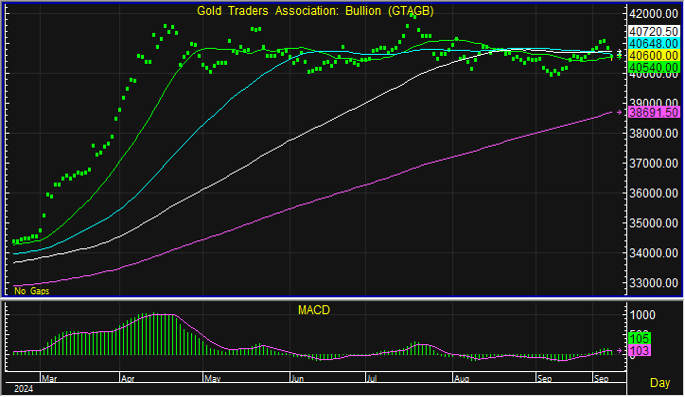Screen dimensions: 685x397
Task: Click the 2024 year label
Action: coord(24,389)
